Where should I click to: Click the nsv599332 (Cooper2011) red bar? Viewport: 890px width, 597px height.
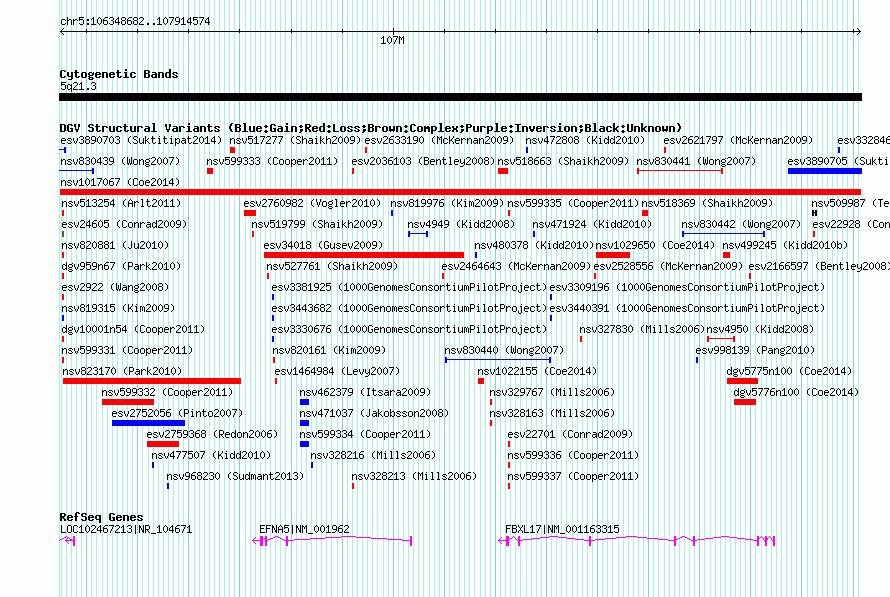coord(128,402)
